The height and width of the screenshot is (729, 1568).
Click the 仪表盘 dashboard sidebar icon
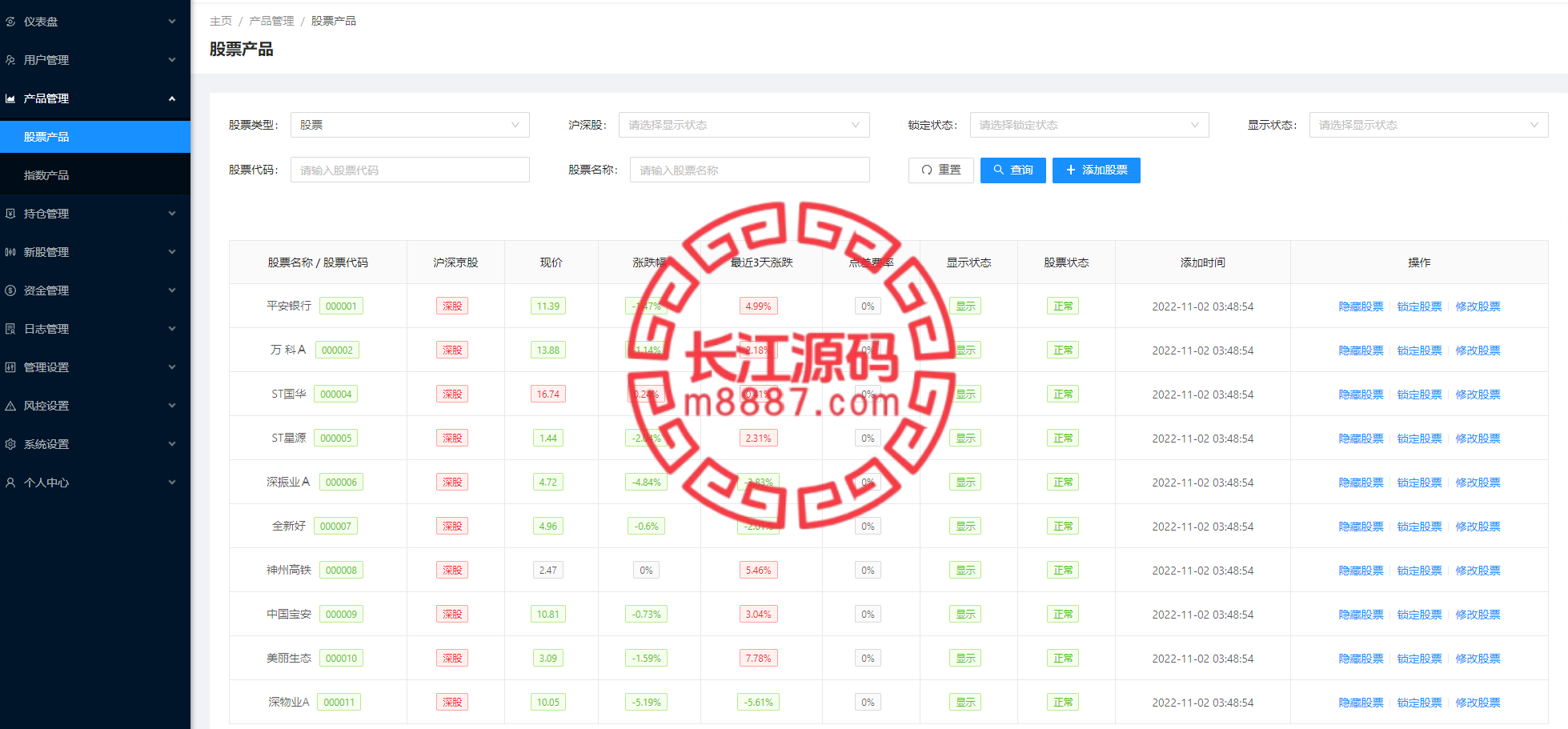(x=10, y=22)
